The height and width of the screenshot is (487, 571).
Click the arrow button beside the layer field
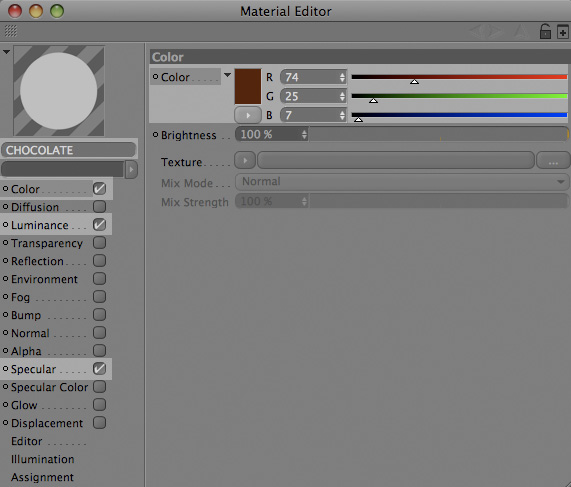(x=131, y=169)
